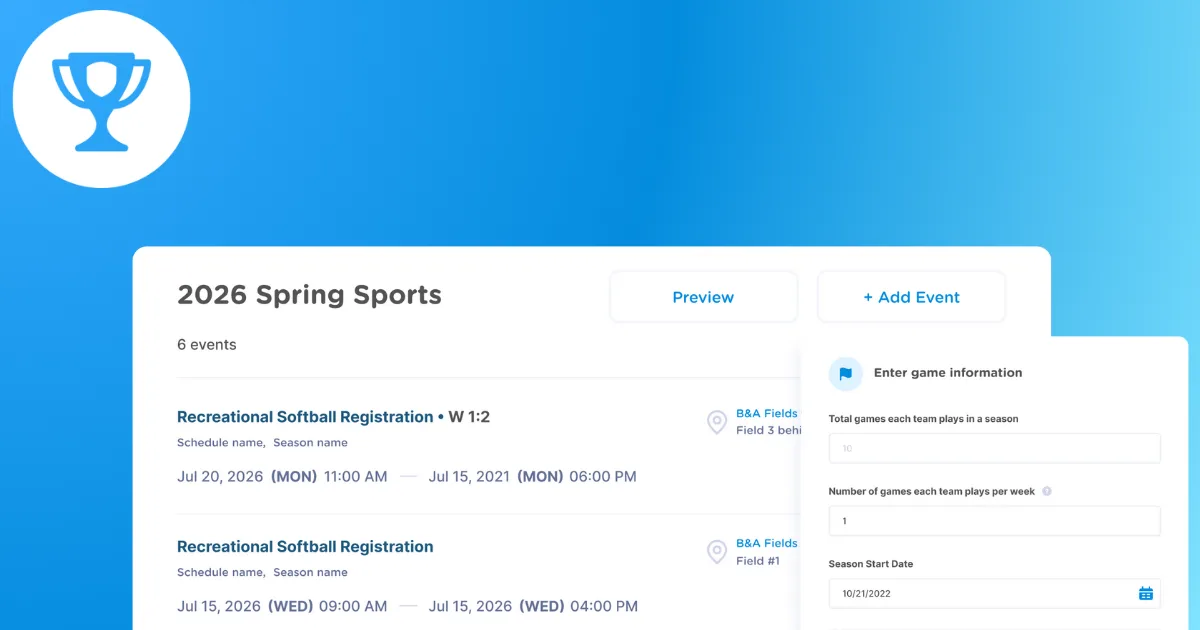Click the Total games in a season field
1200x630 pixels.
(x=994, y=448)
